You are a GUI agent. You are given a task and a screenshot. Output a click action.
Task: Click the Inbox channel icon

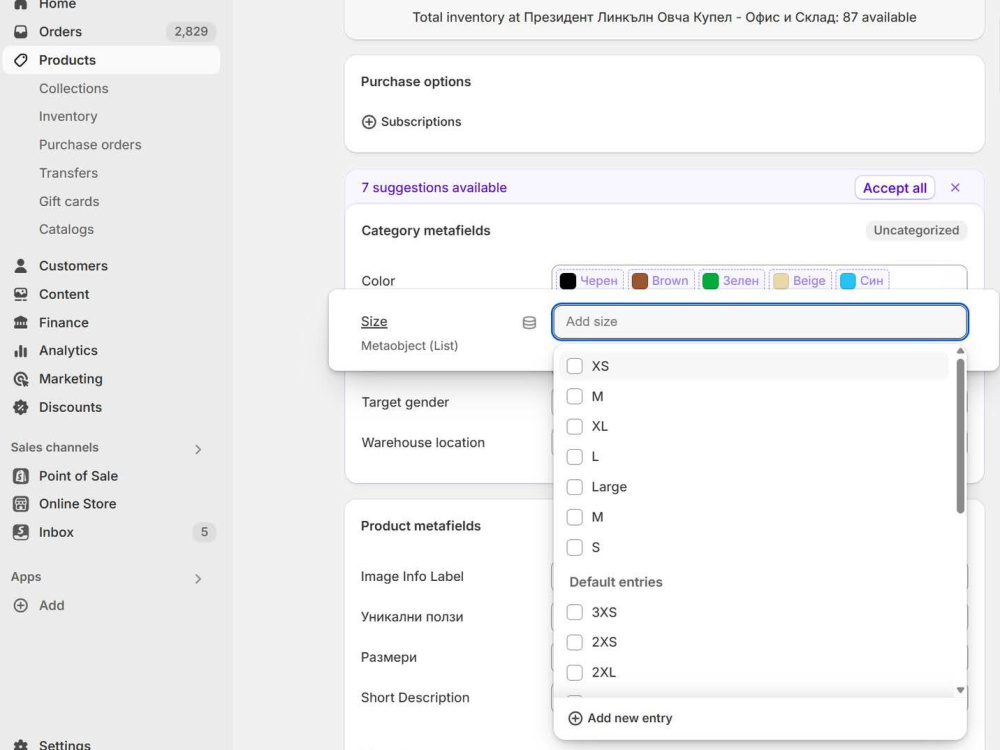click(20, 532)
